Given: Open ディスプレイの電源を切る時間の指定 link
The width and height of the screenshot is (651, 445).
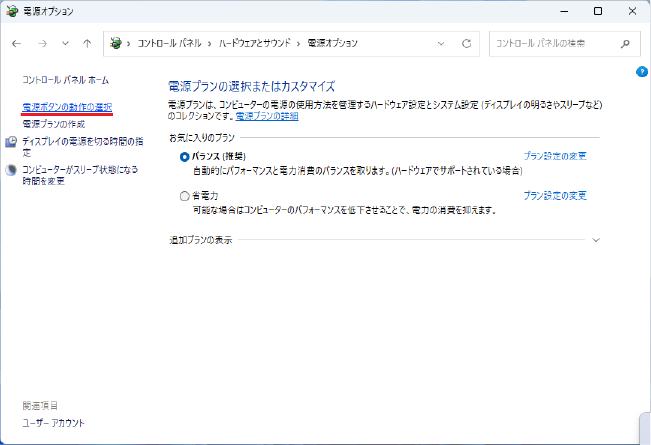Looking at the screenshot, I should tap(83, 147).
